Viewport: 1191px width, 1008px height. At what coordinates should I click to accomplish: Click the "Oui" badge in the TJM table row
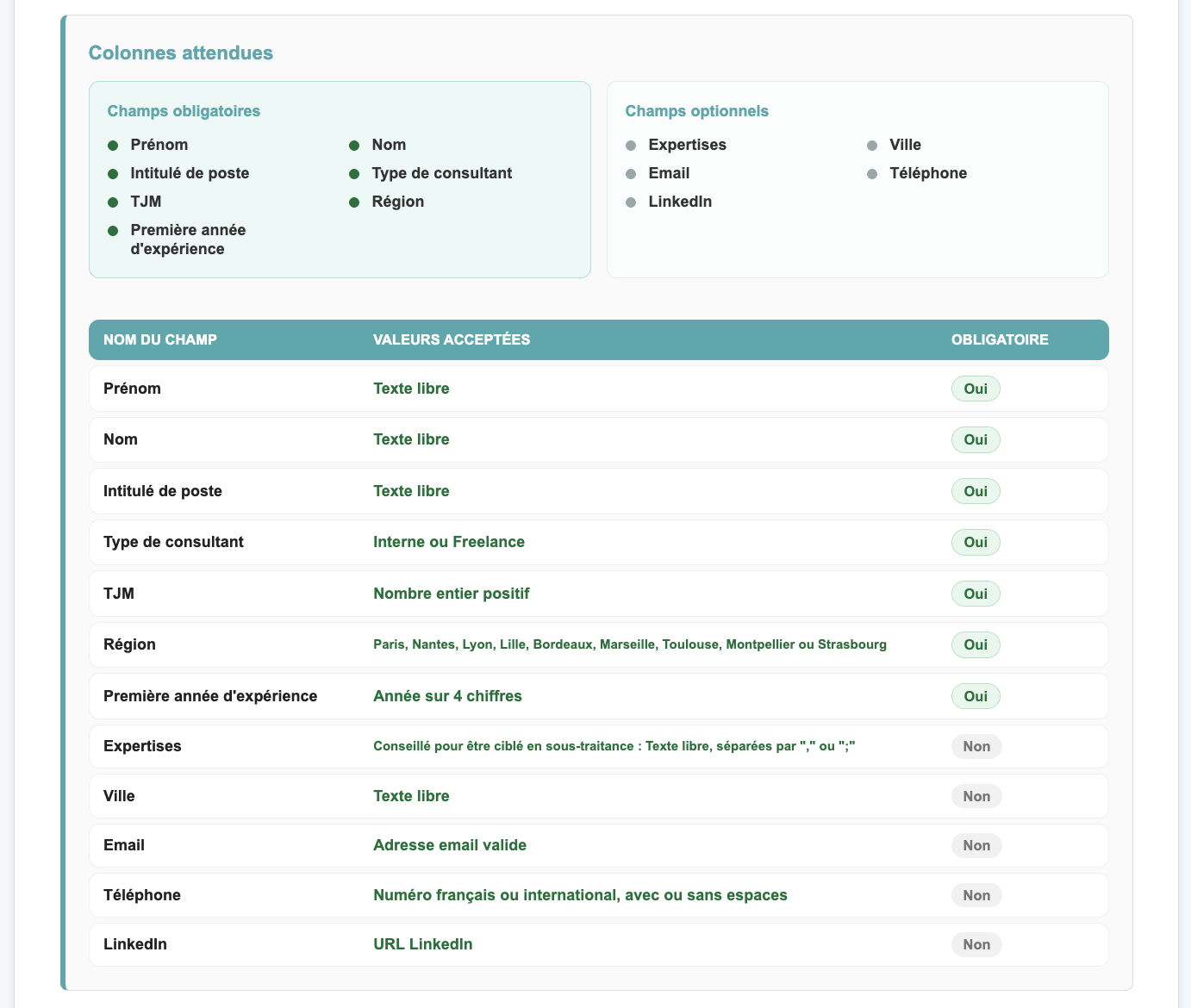tap(976, 594)
